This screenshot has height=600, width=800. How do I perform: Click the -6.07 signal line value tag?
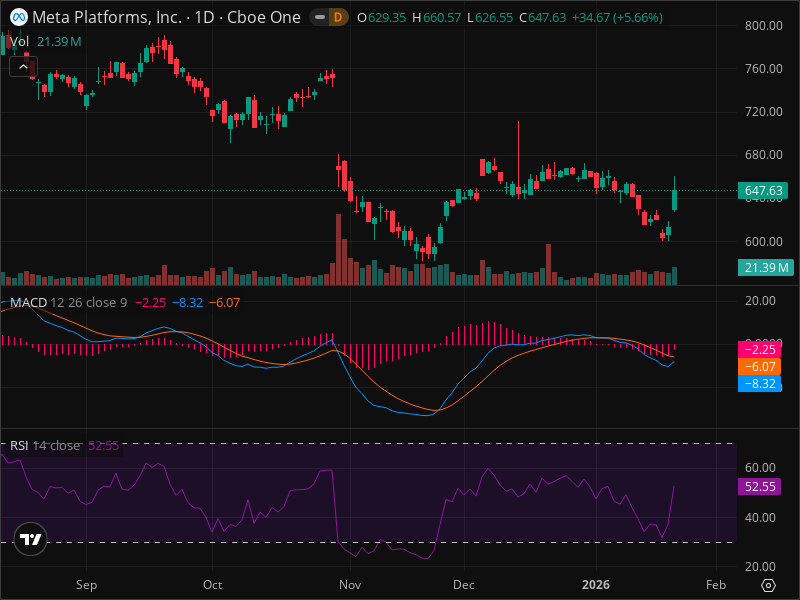tap(759, 366)
